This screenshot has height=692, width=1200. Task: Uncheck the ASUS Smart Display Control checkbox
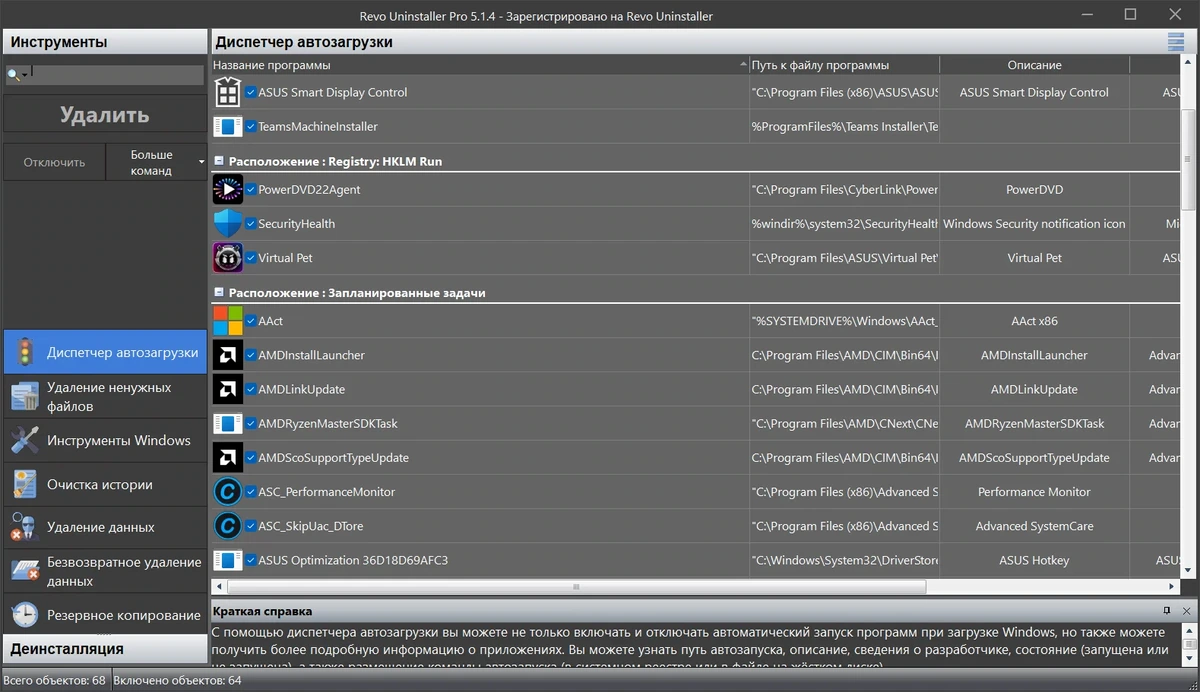point(251,93)
